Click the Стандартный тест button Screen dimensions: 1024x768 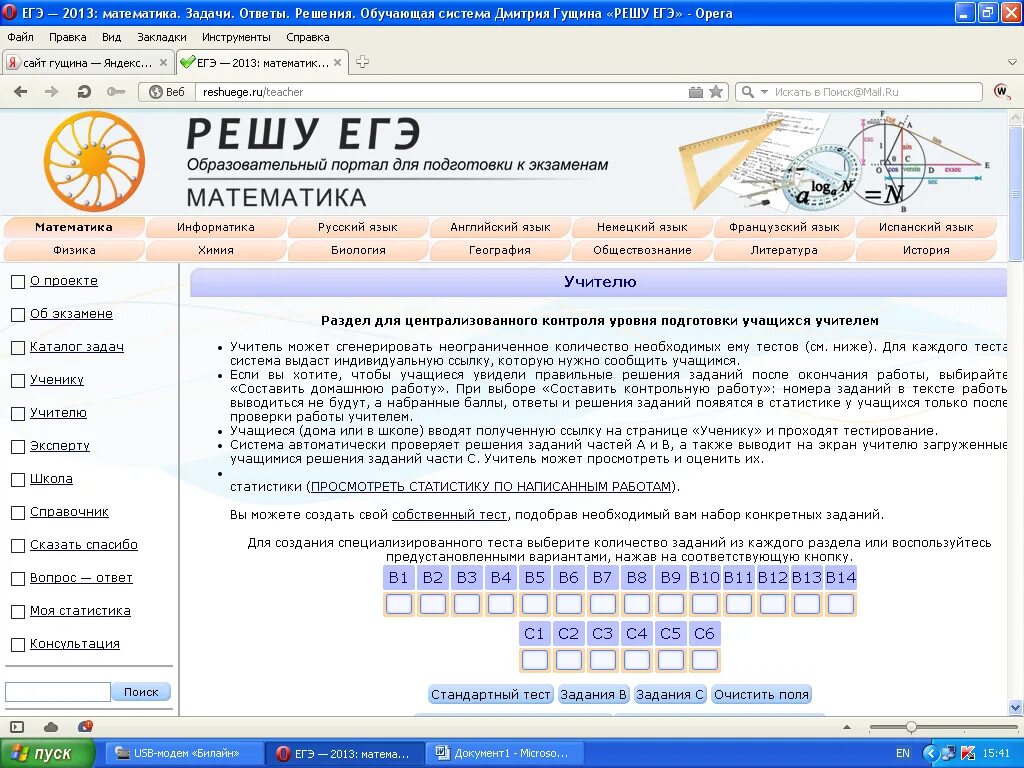coord(490,694)
